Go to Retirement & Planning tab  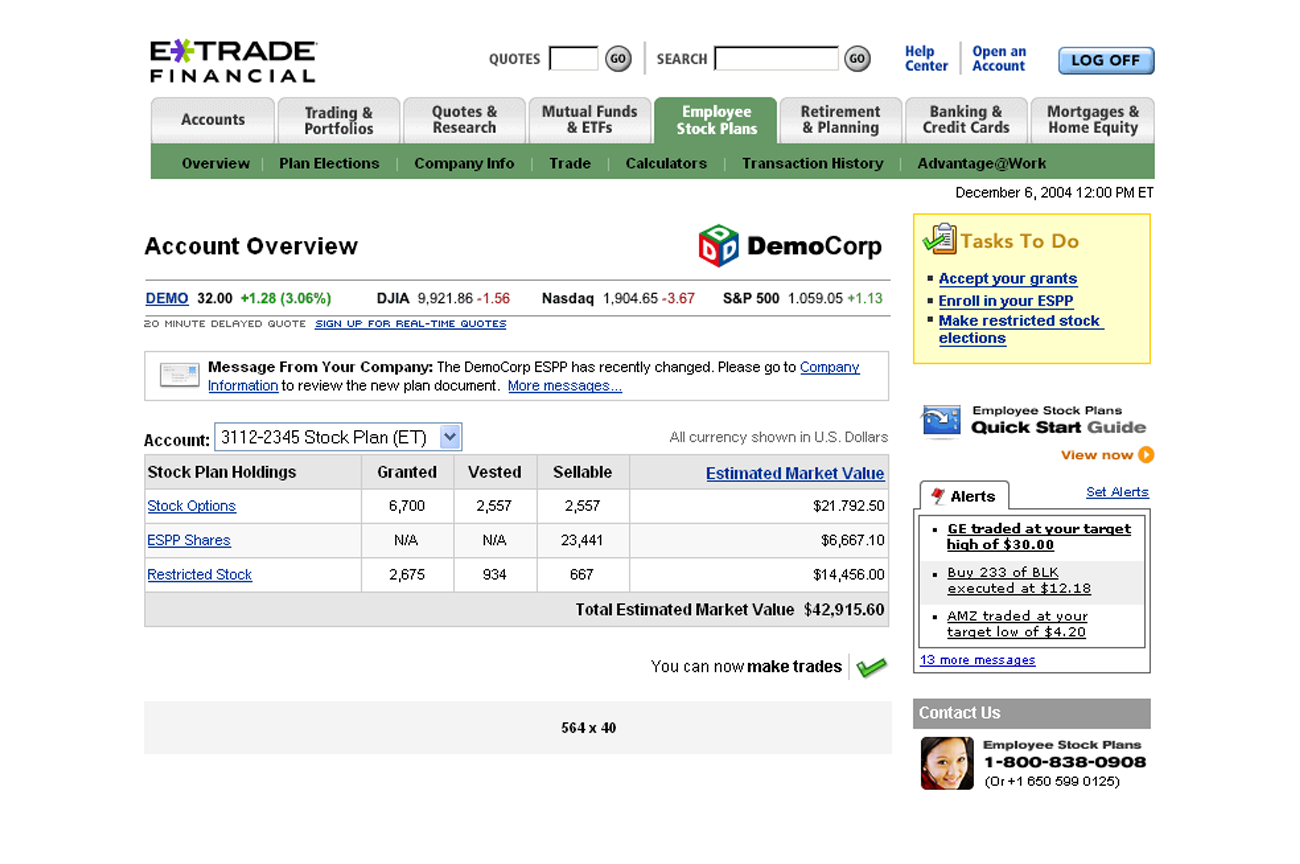[841, 120]
